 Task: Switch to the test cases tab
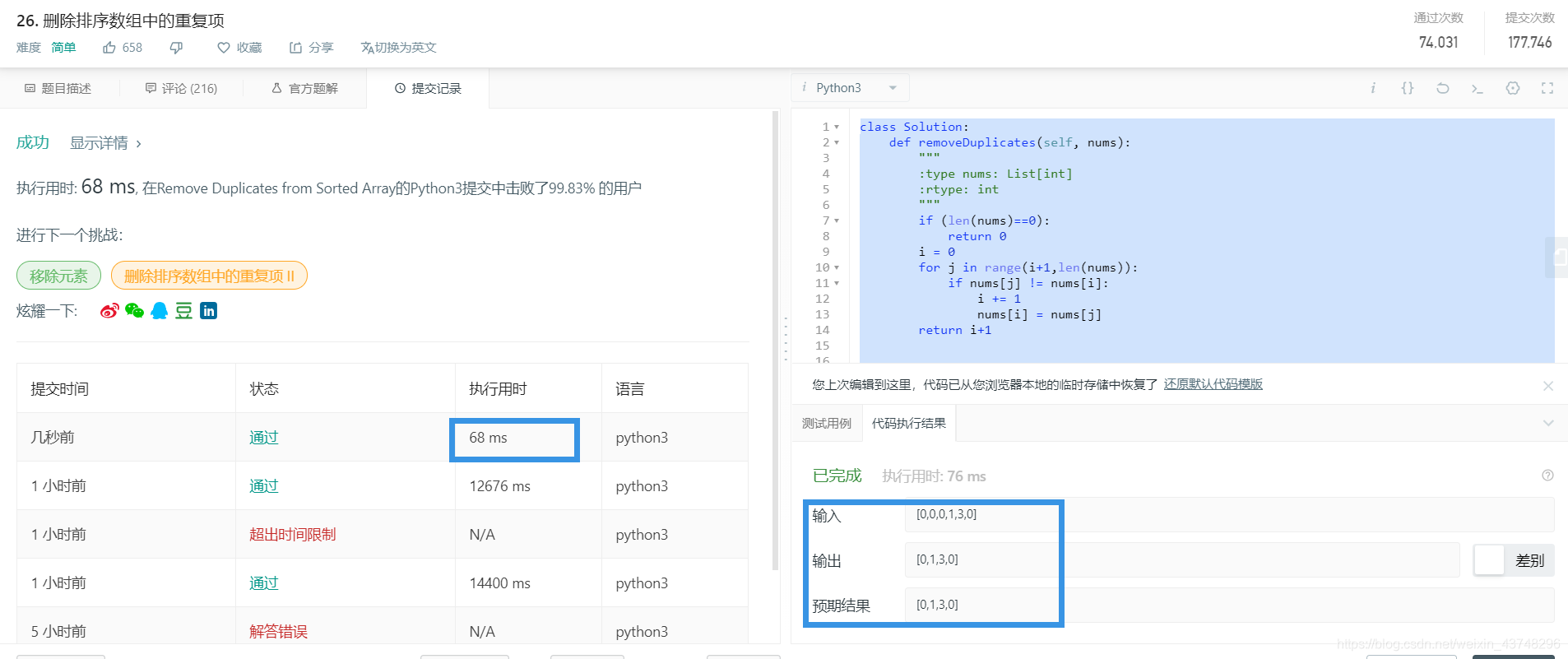coord(827,424)
